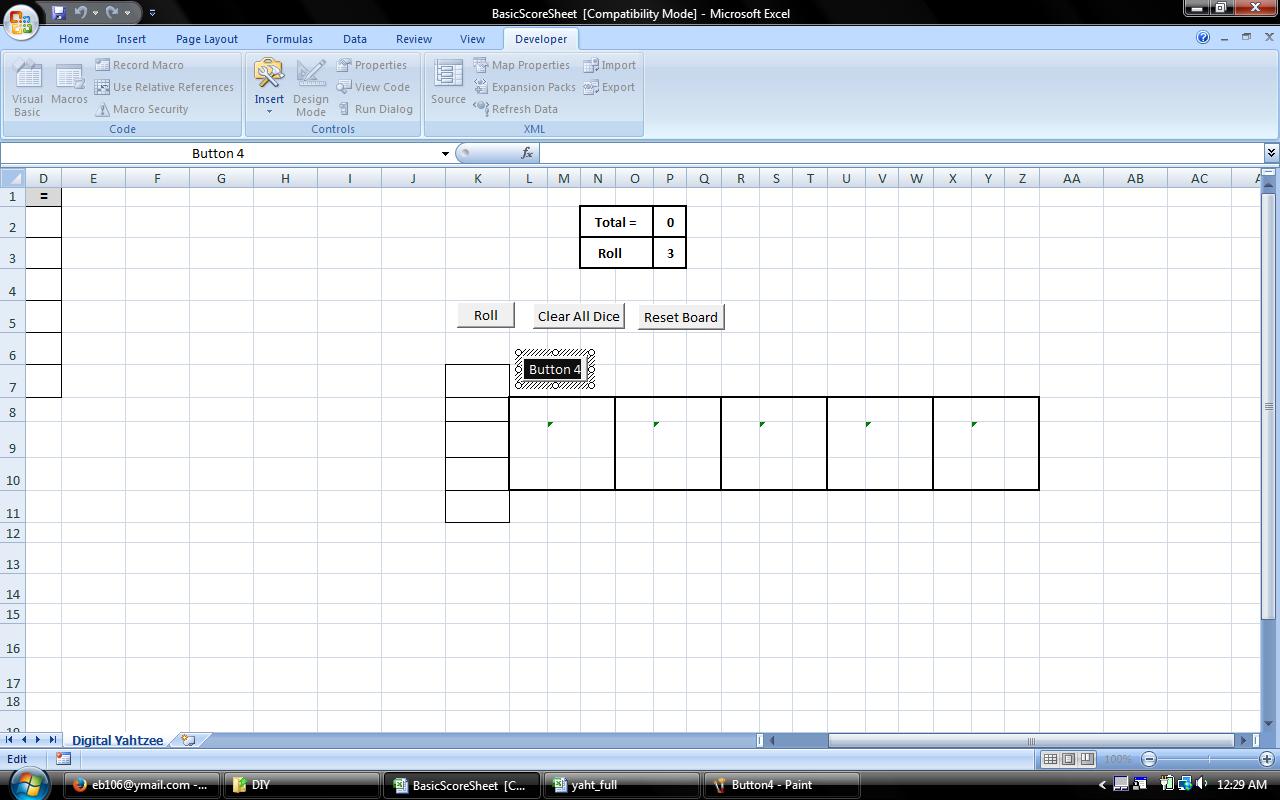Click the Roll button on the sheet
The width and height of the screenshot is (1280, 800).
coord(486,315)
